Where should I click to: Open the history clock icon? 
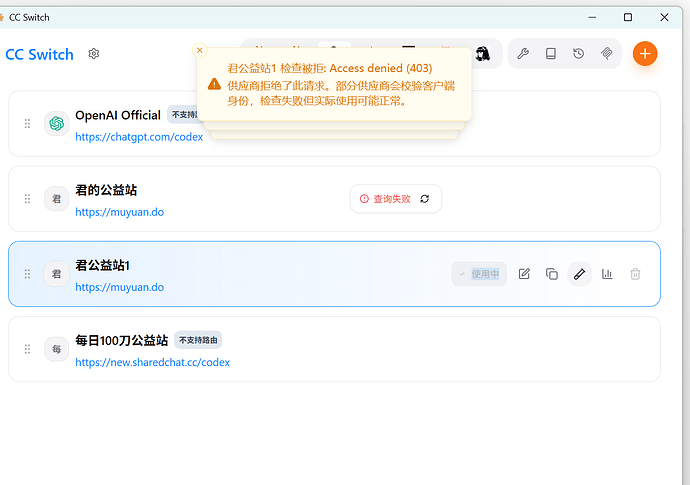(x=579, y=54)
